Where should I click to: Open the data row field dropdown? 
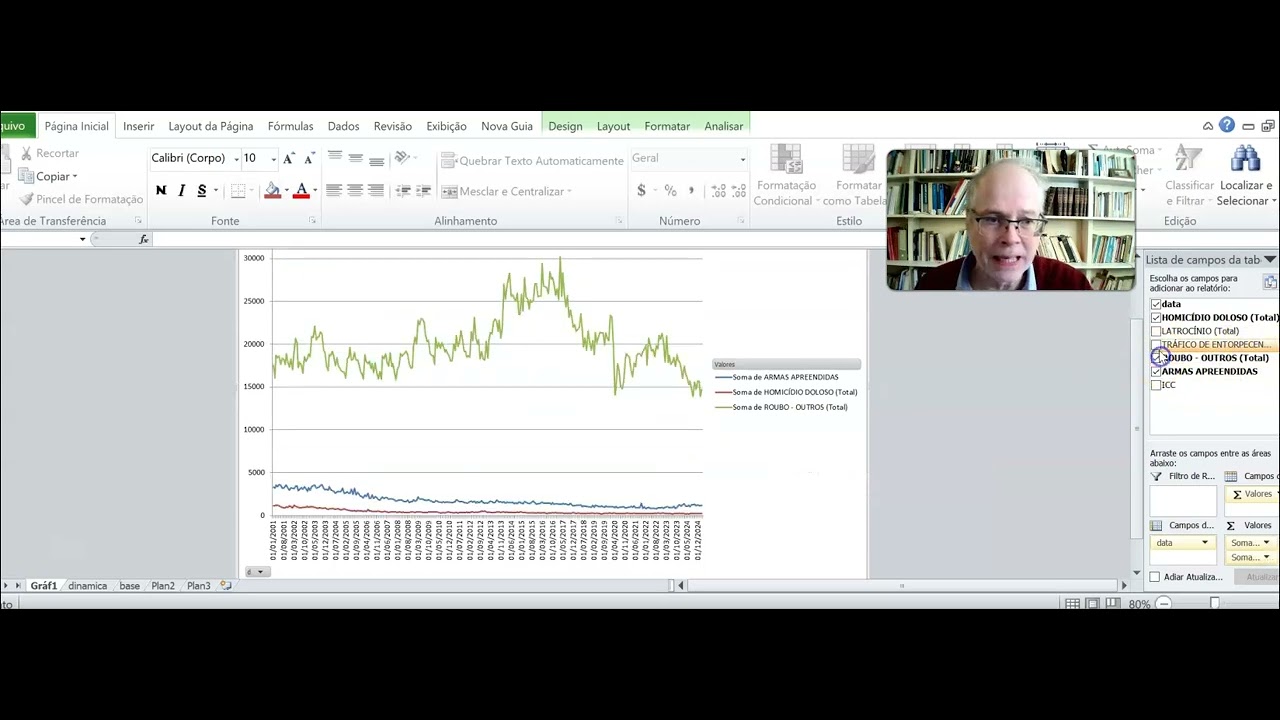(1204, 543)
